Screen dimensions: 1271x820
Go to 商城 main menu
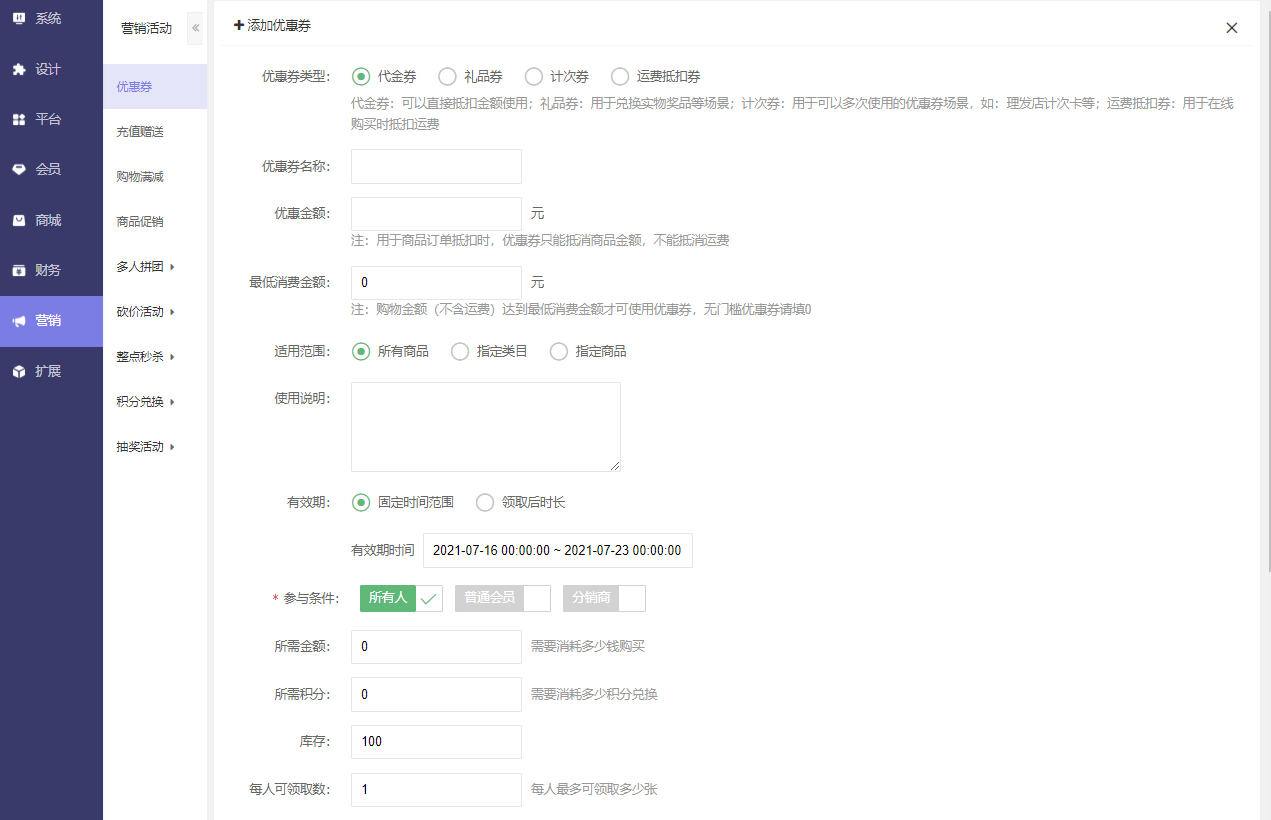click(x=51, y=220)
